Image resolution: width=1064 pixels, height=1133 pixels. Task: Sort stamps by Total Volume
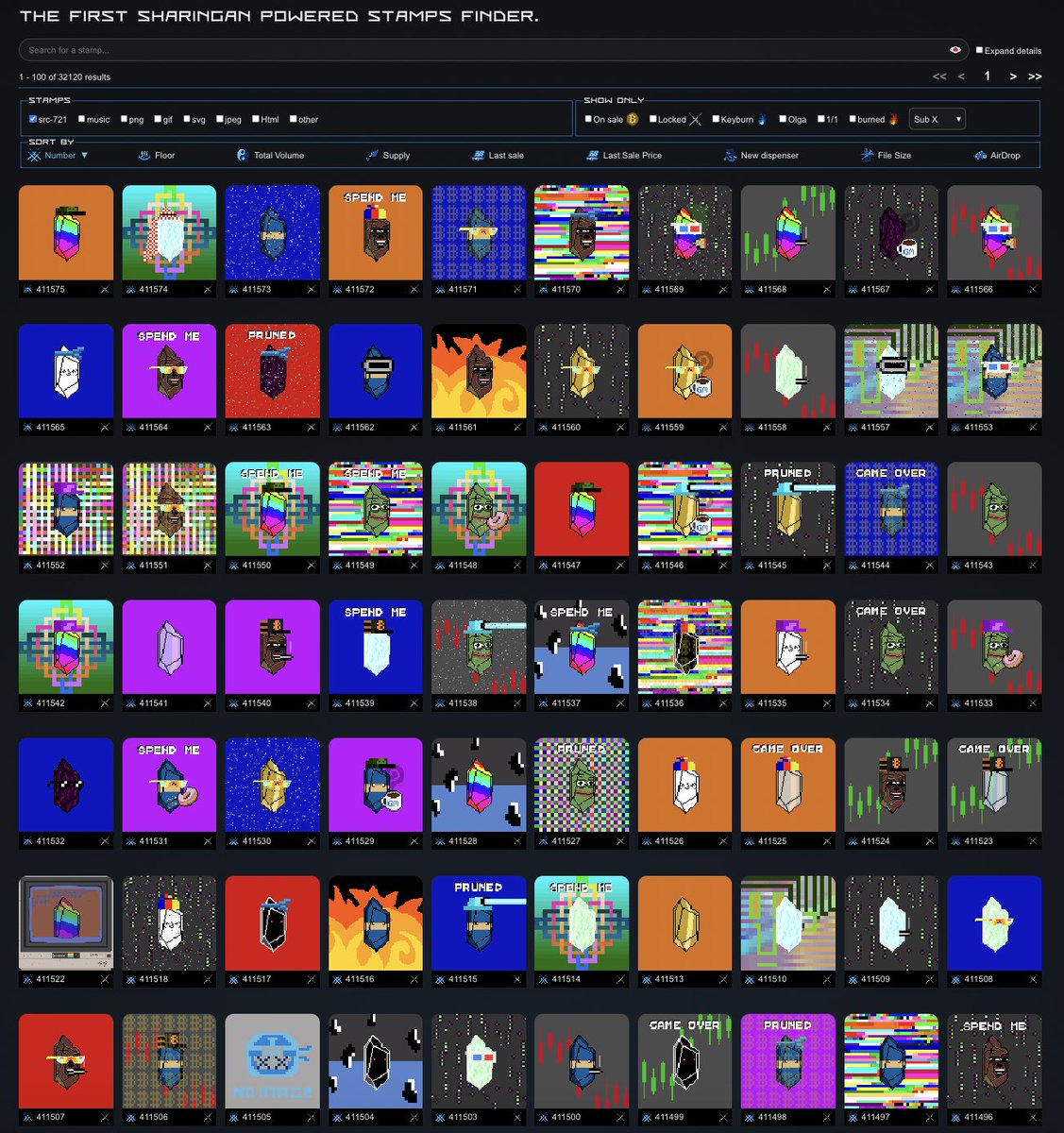click(270, 155)
